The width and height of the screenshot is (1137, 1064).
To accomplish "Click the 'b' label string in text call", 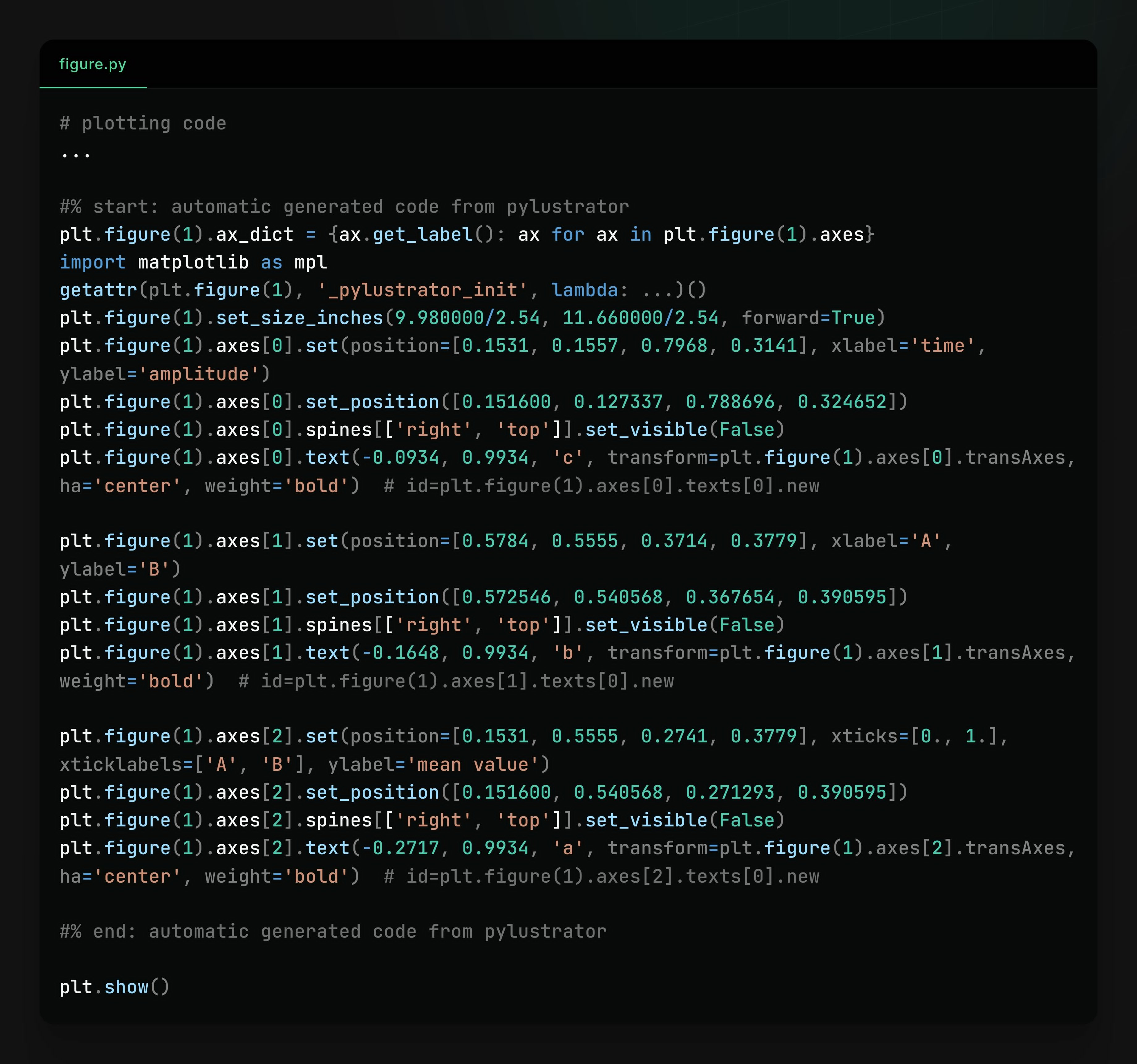I will click(568, 653).
